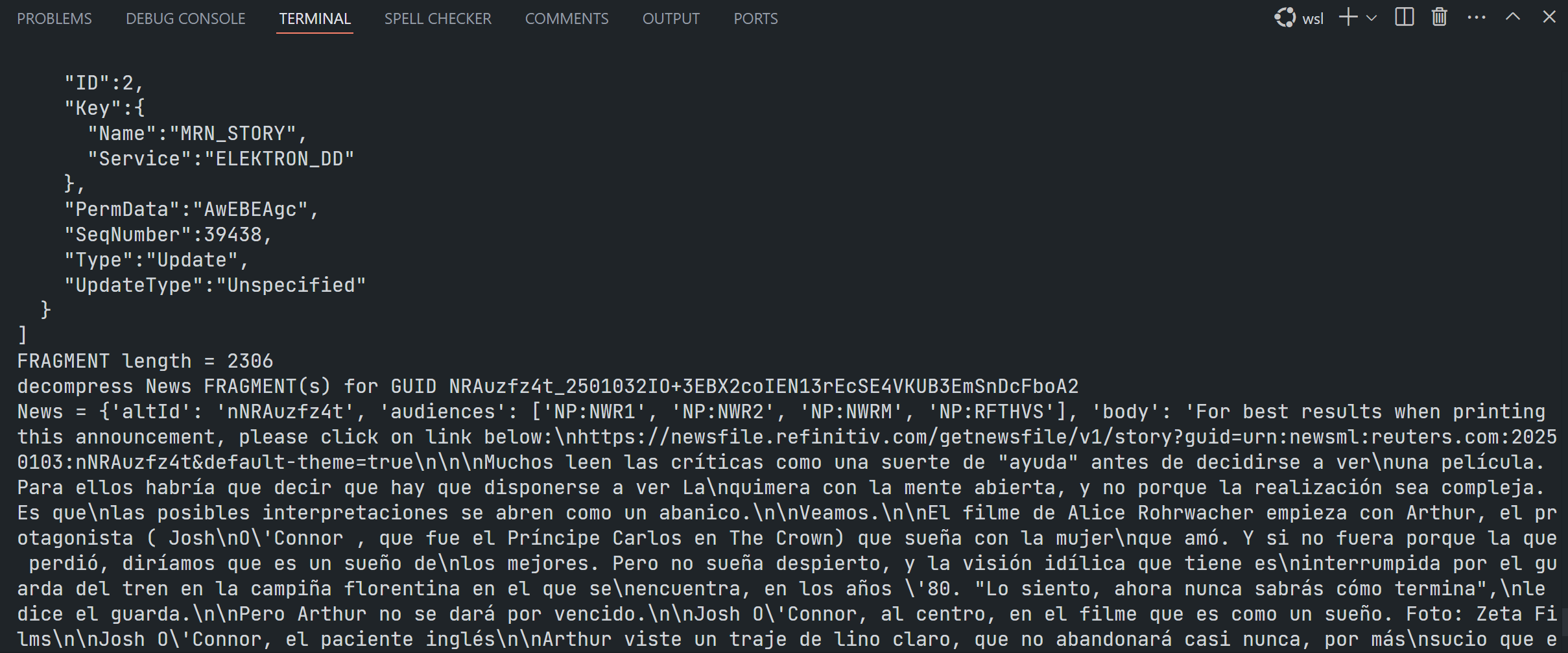Click the 'wsl' terminal label
This screenshot has width=1568, height=653.
coord(1313,19)
